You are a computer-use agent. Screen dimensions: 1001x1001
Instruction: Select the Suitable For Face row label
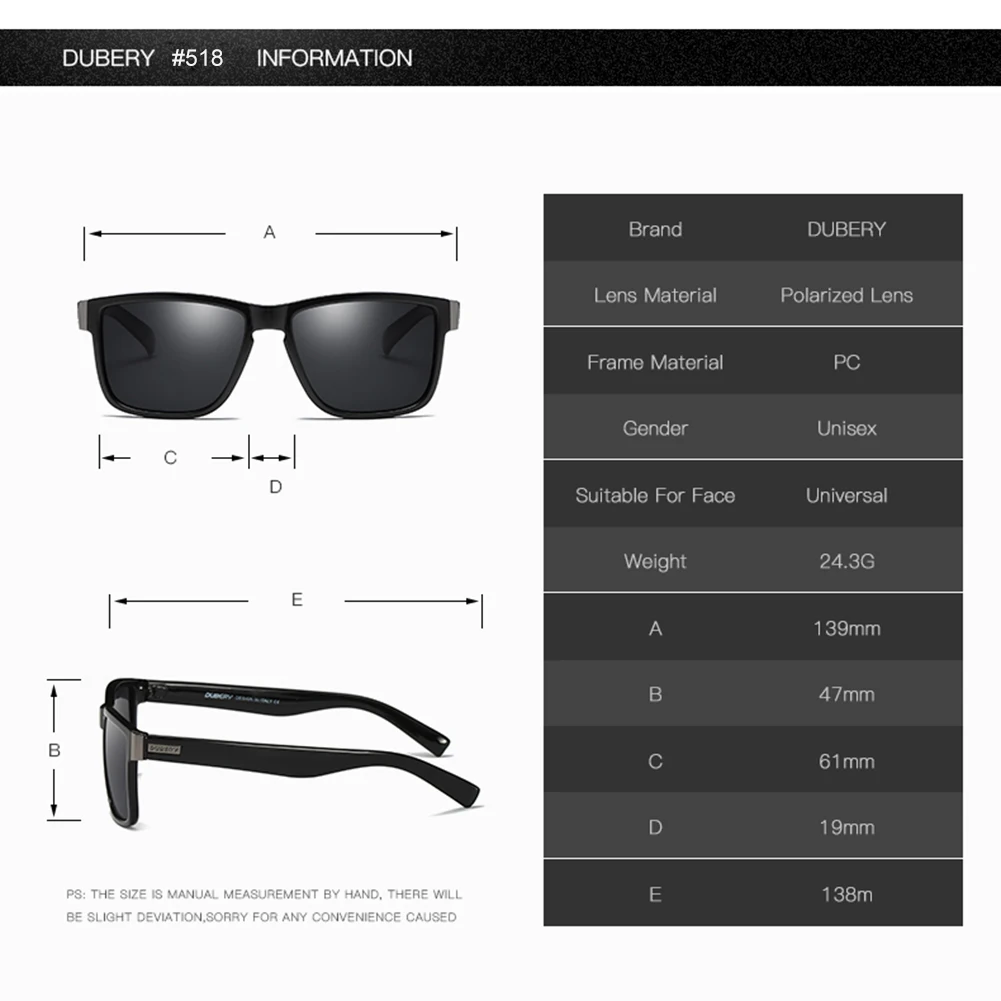tap(655, 495)
